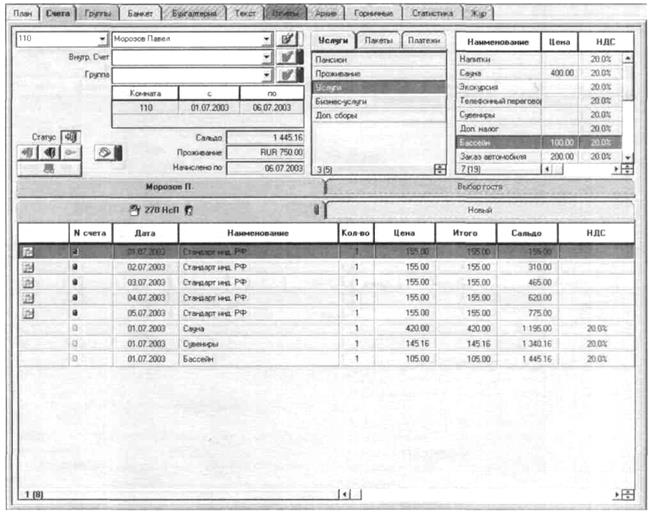Click the Статус icon button
Image resolution: width=652 pixels, height=512 pixels.
pyautogui.click(x=72, y=136)
